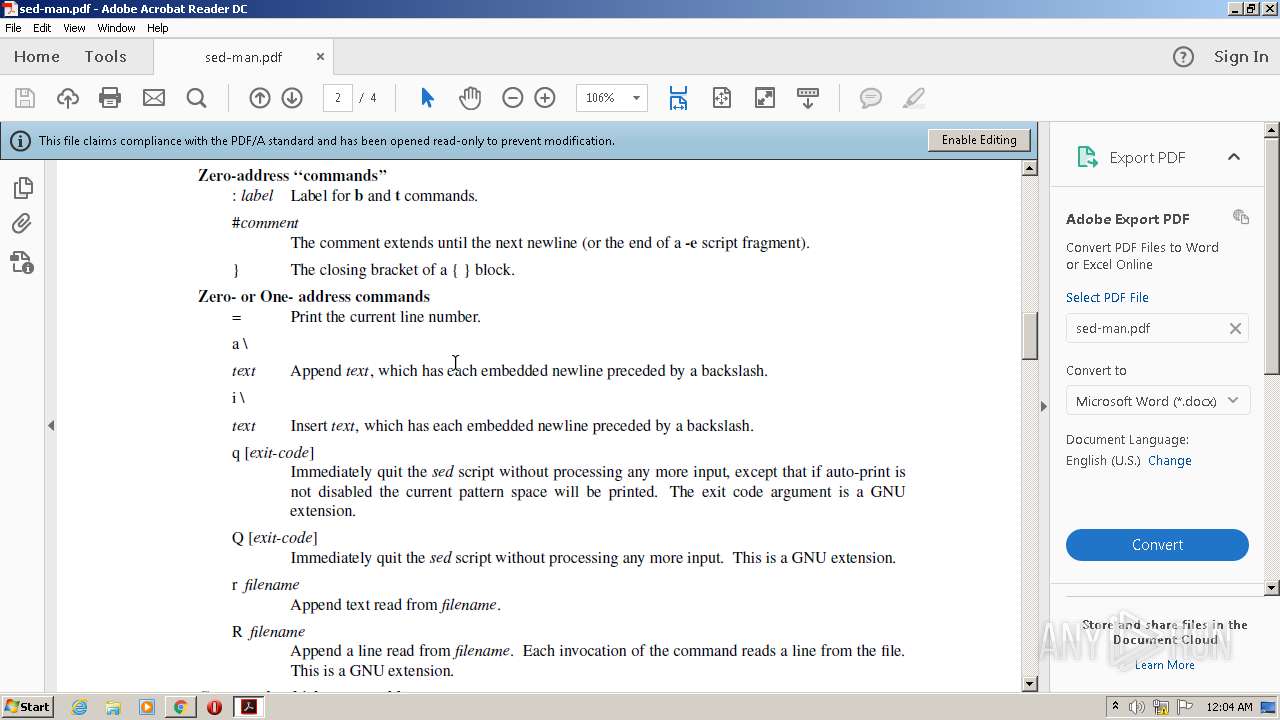Open the Convert to format dropdown
The height and width of the screenshot is (720, 1280).
click(x=1157, y=401)
